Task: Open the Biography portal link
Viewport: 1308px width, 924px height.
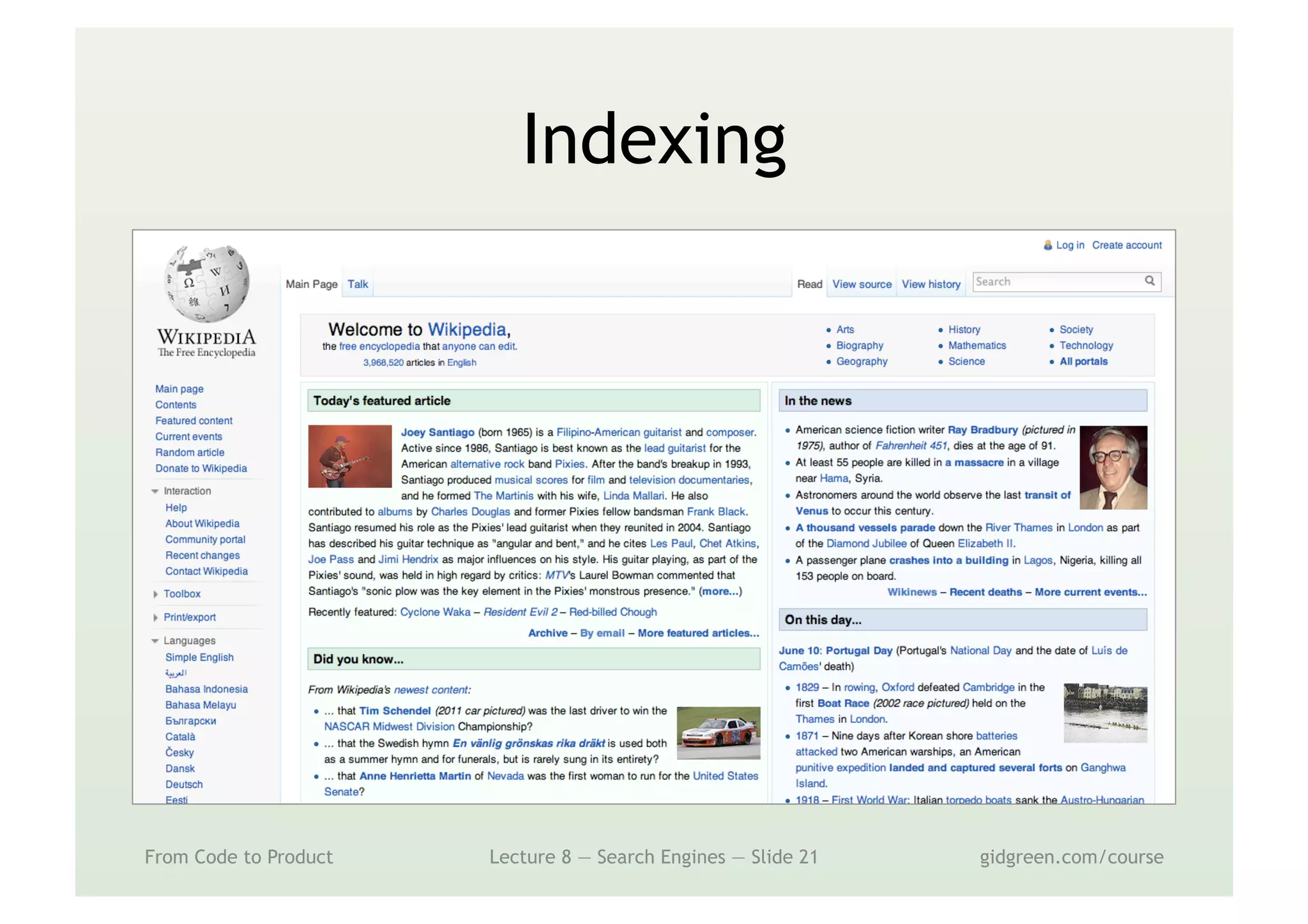Action: 860,345
